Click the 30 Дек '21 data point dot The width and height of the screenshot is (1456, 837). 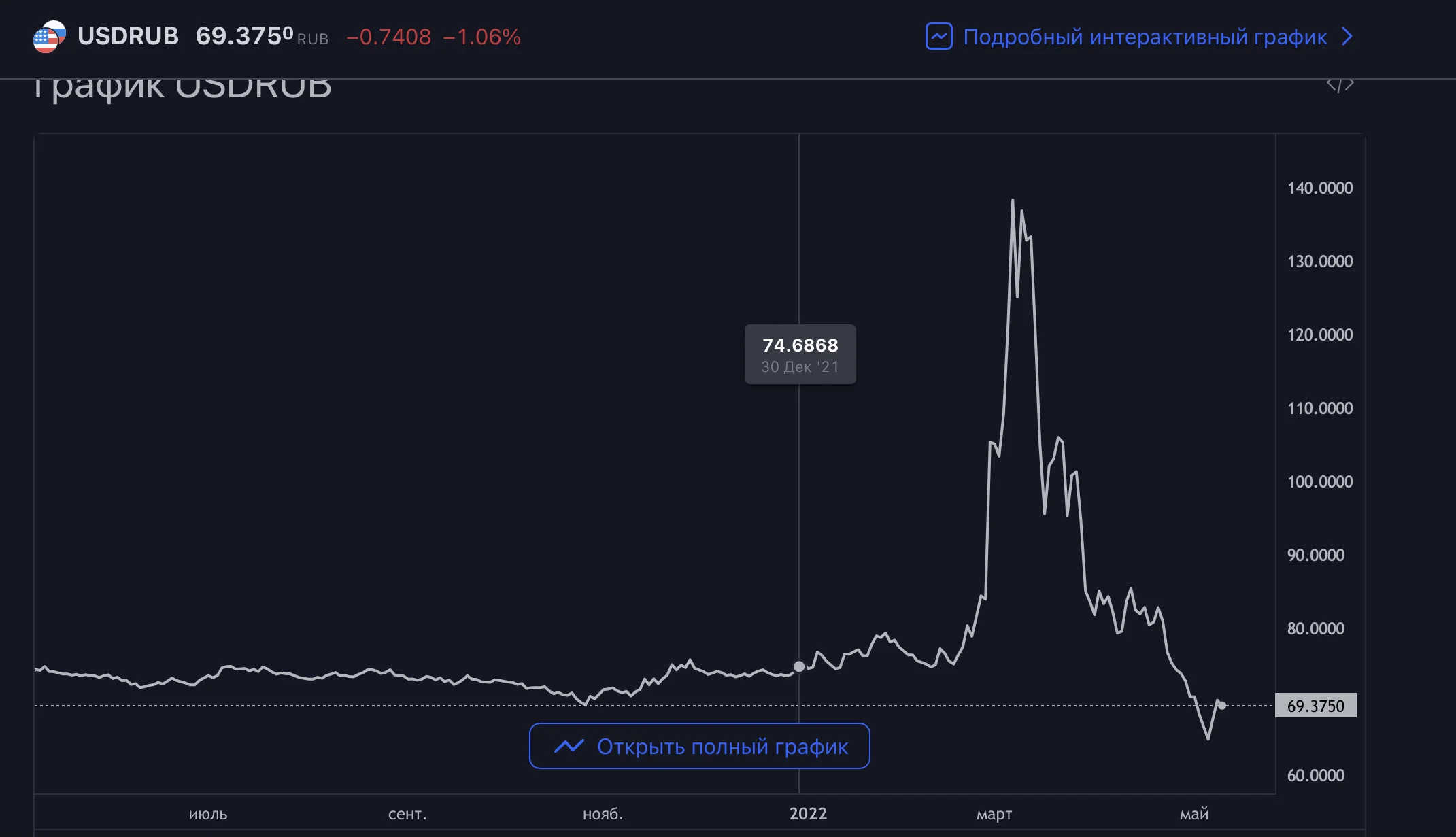(x=799, y=666)
